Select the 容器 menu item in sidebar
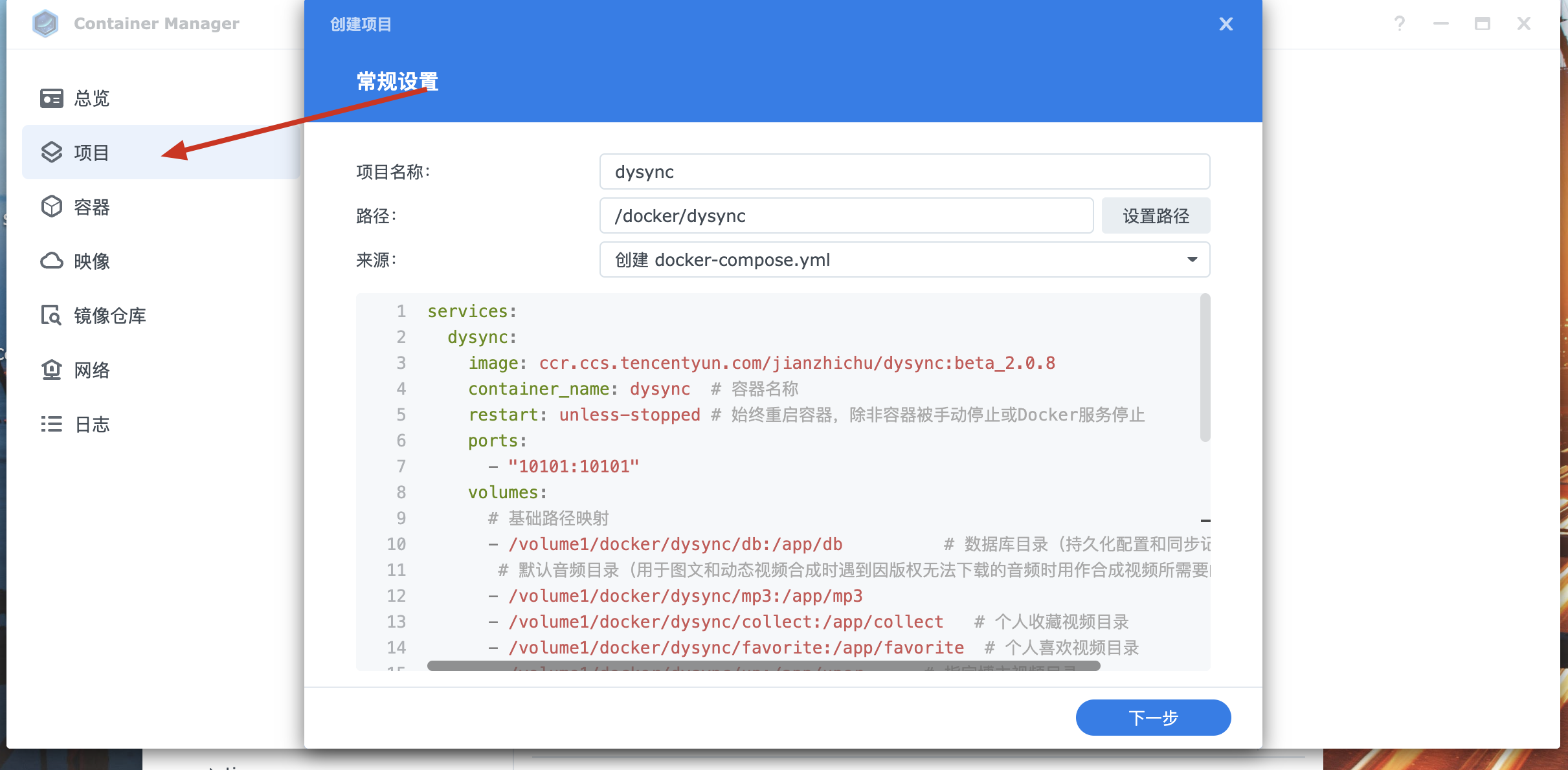 click(x=92, y=207)
